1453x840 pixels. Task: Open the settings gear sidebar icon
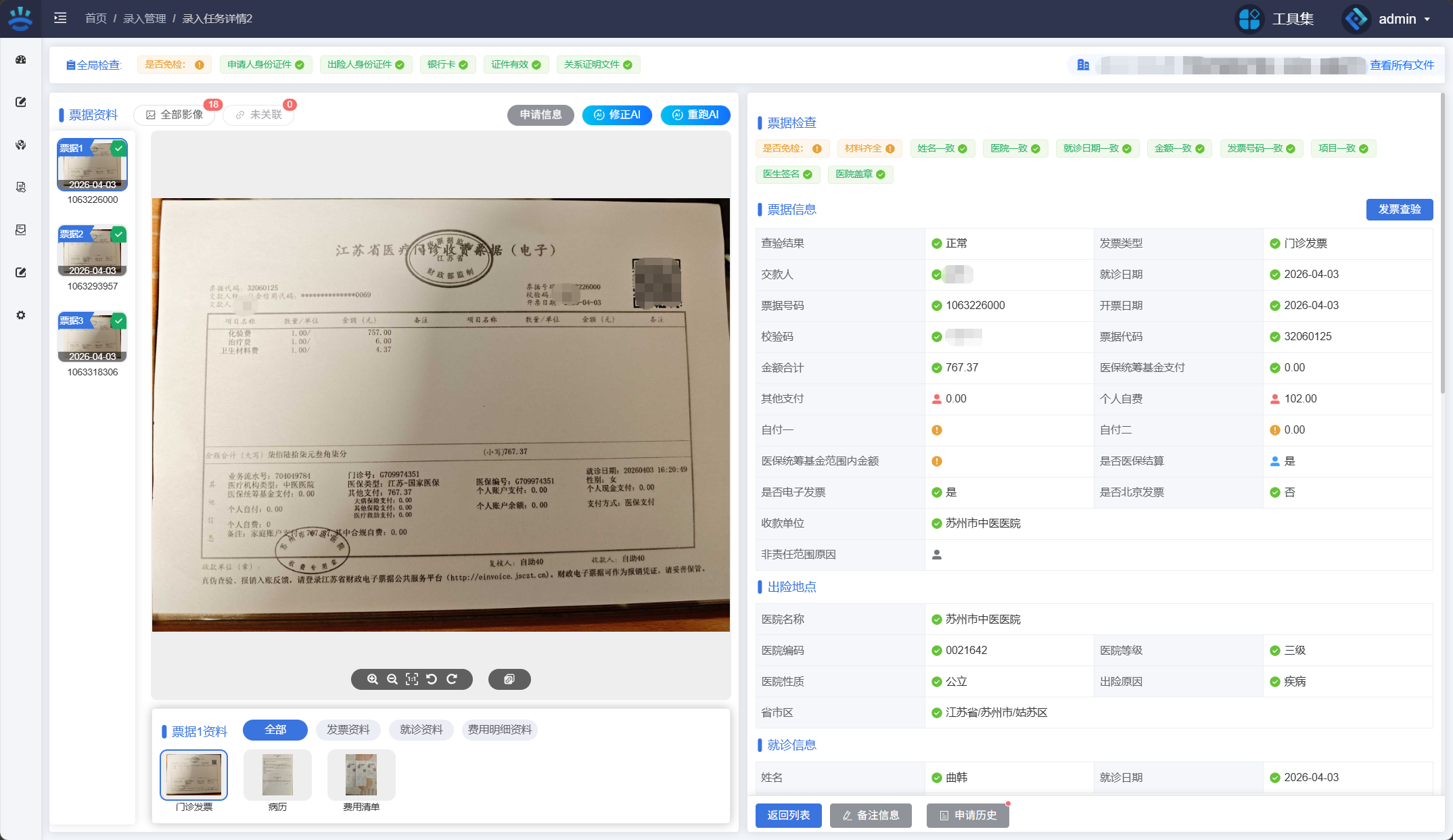click(21, 315)
